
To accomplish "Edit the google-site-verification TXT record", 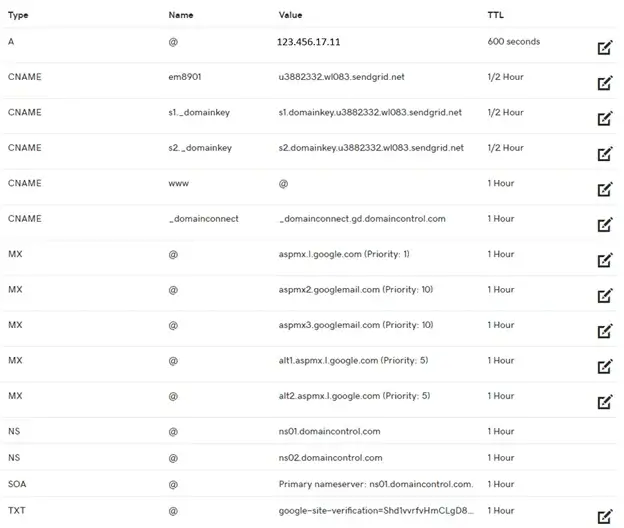I will point(605,516).
